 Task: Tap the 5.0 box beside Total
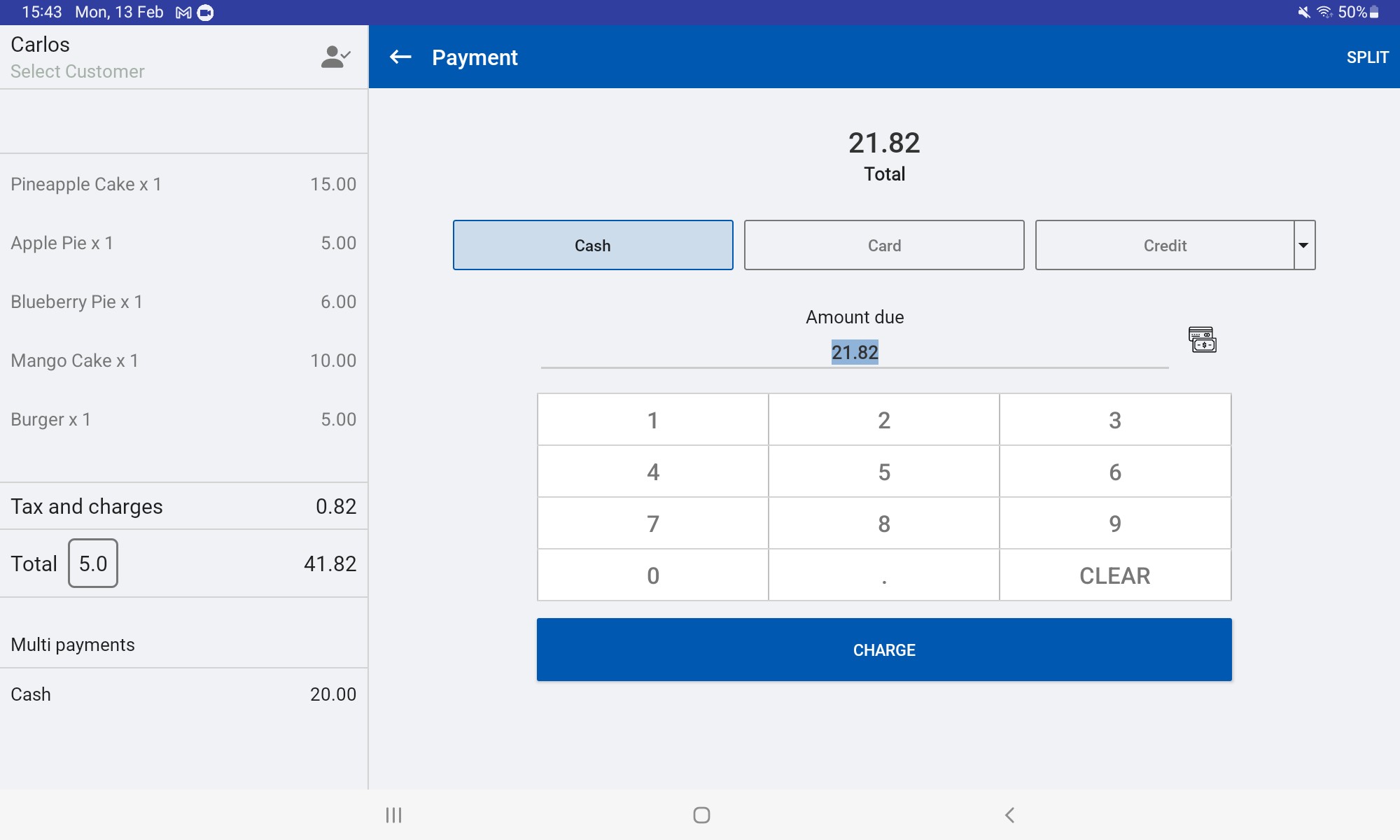[x=93, y=563]
